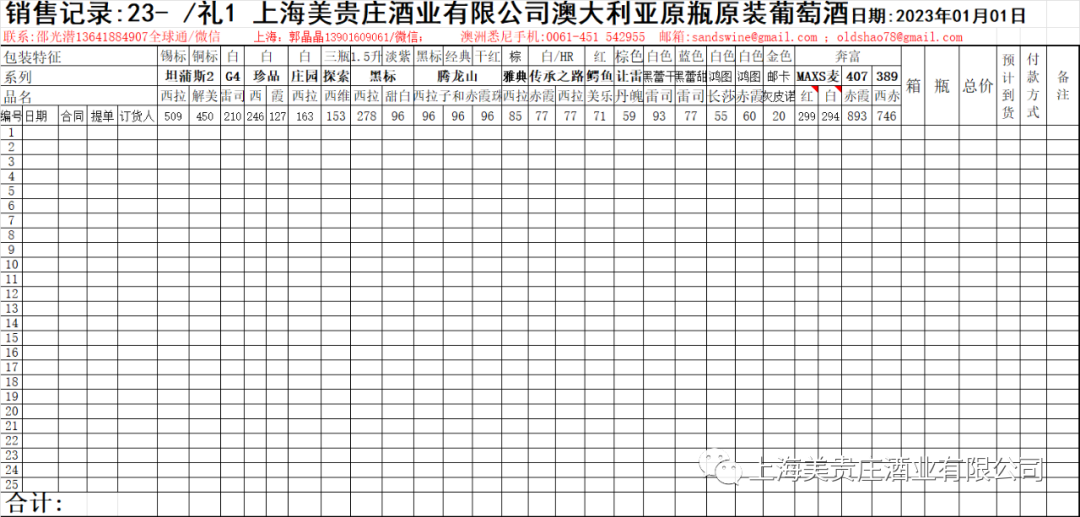Select the 邮卡 series cell
Image resolution: width=1080 pixels, height=517 pixels.
[779, 76]
